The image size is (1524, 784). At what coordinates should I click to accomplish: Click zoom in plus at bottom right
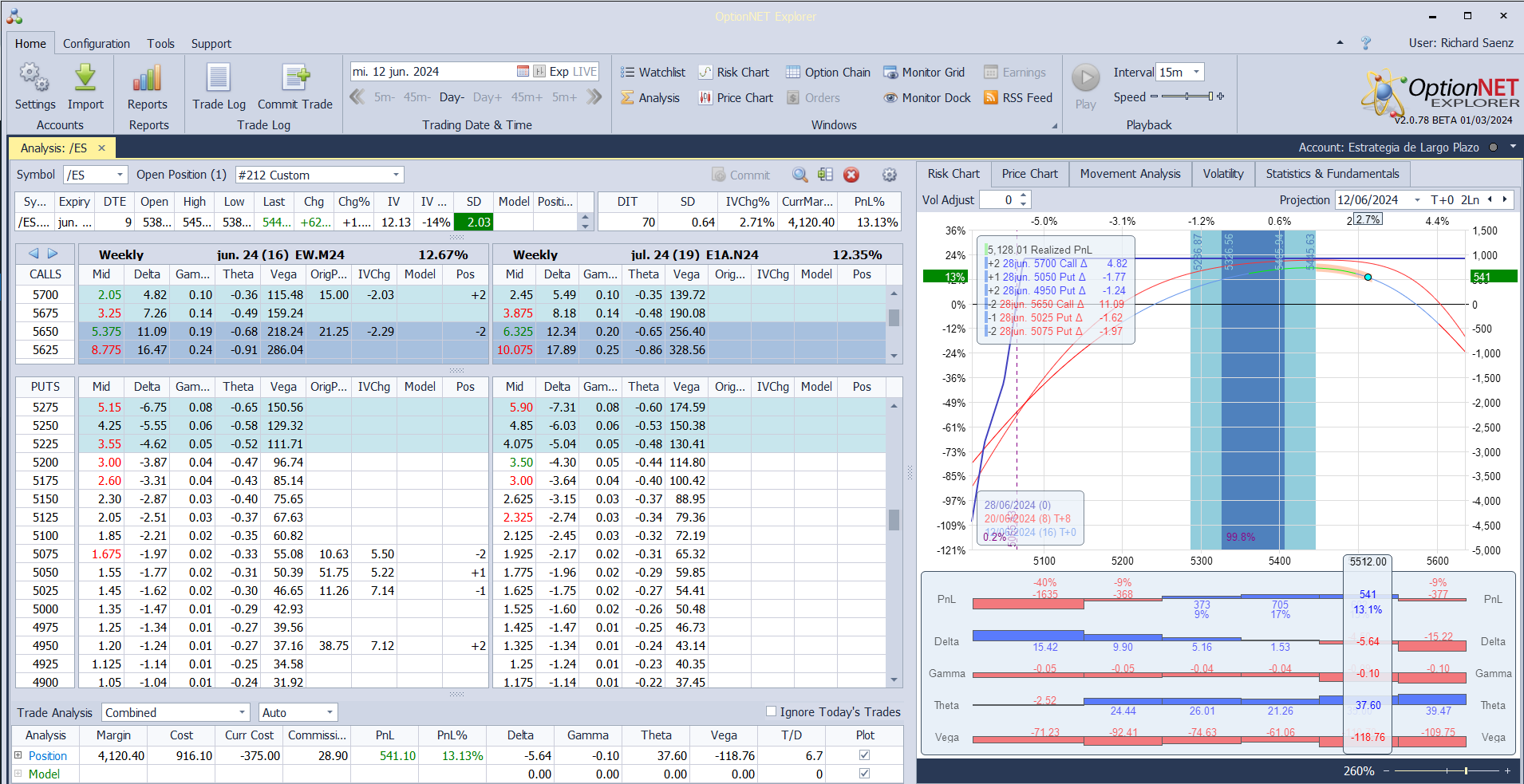[1507, 770]
